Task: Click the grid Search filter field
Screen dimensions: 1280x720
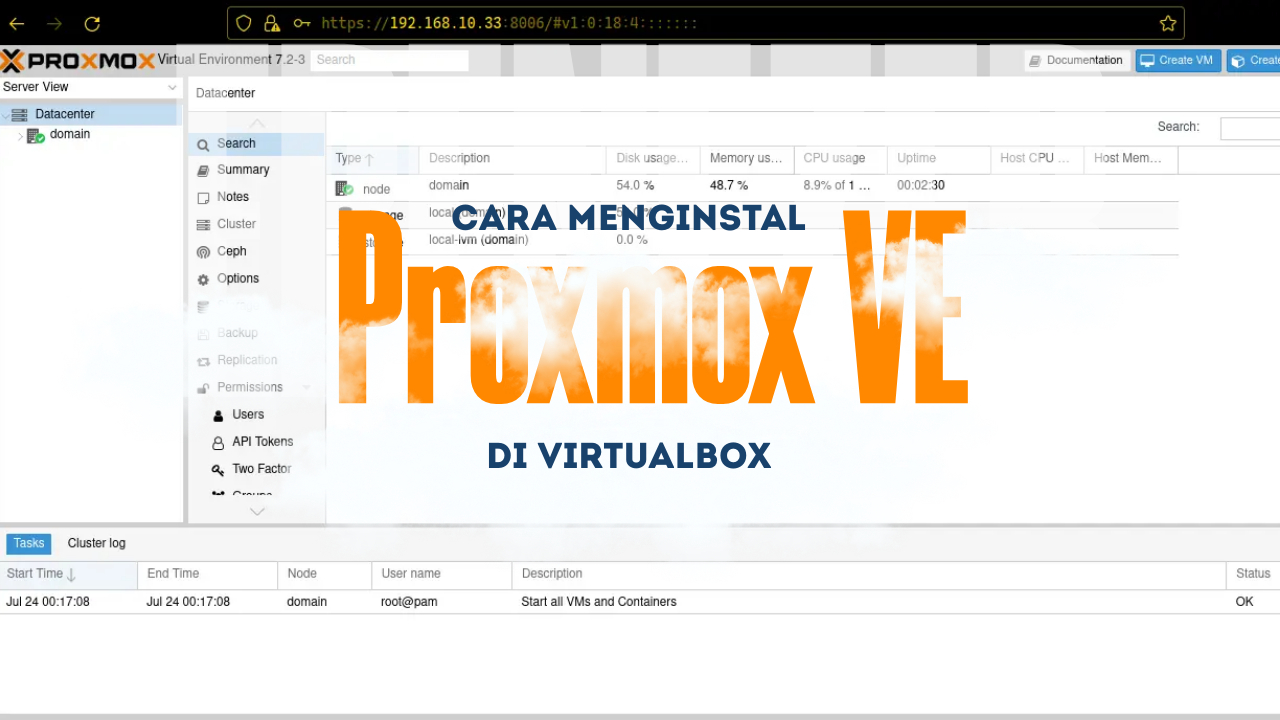Action: [x=1250, y=128]
